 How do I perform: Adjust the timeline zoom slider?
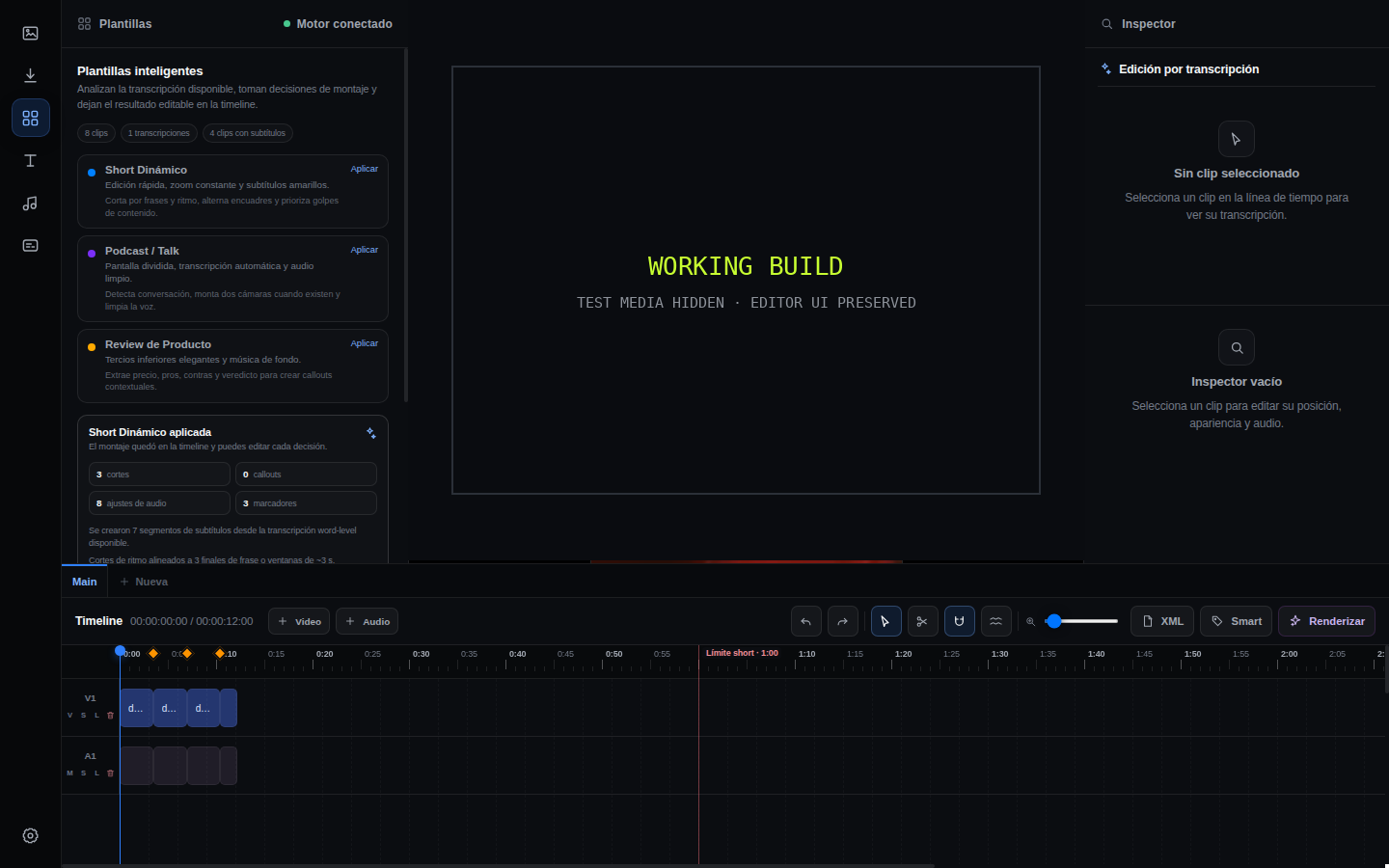[x=1081, y=621]
